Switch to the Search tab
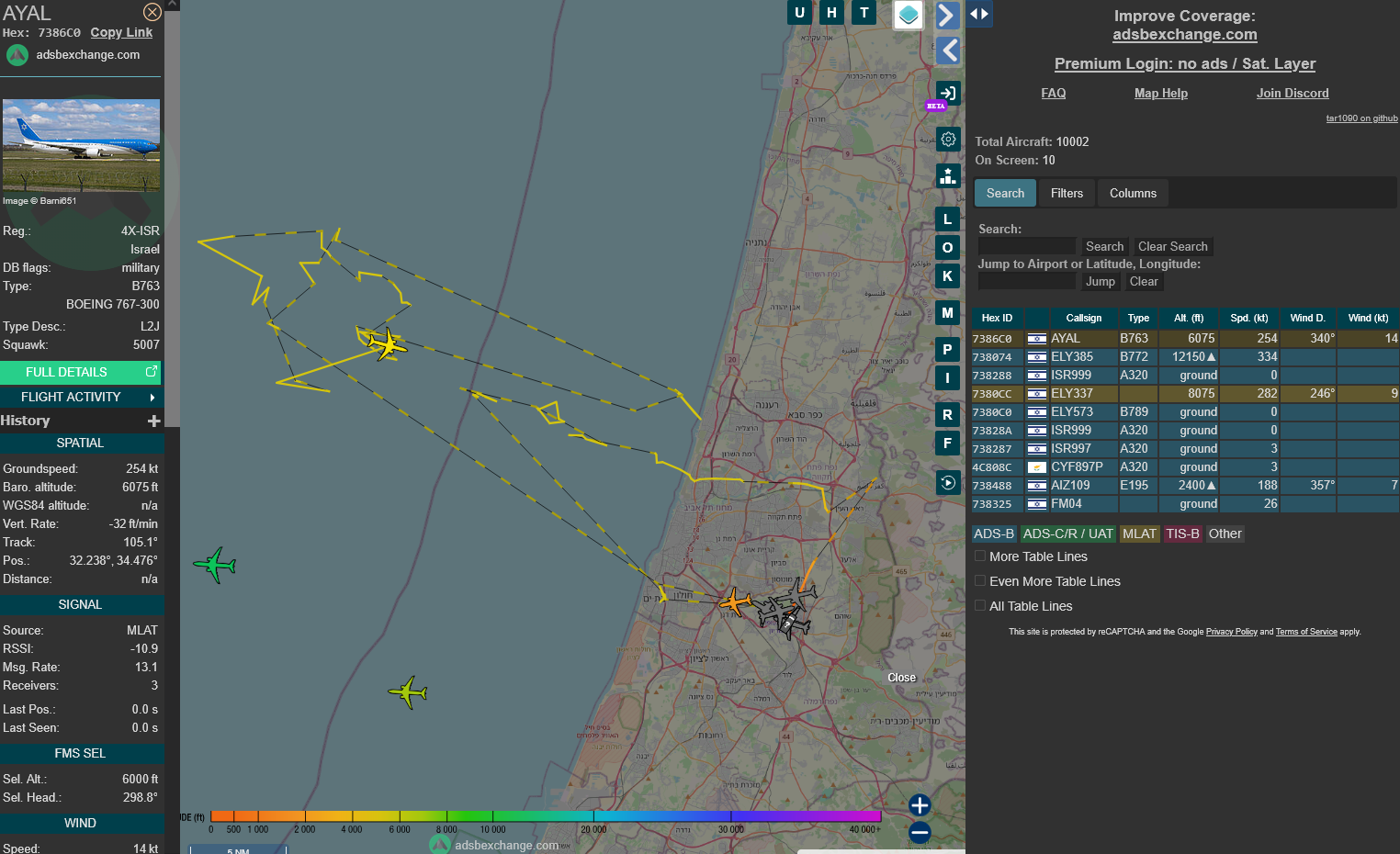The width and height of the screenshot is (1400, 854). pos(1005,193)
